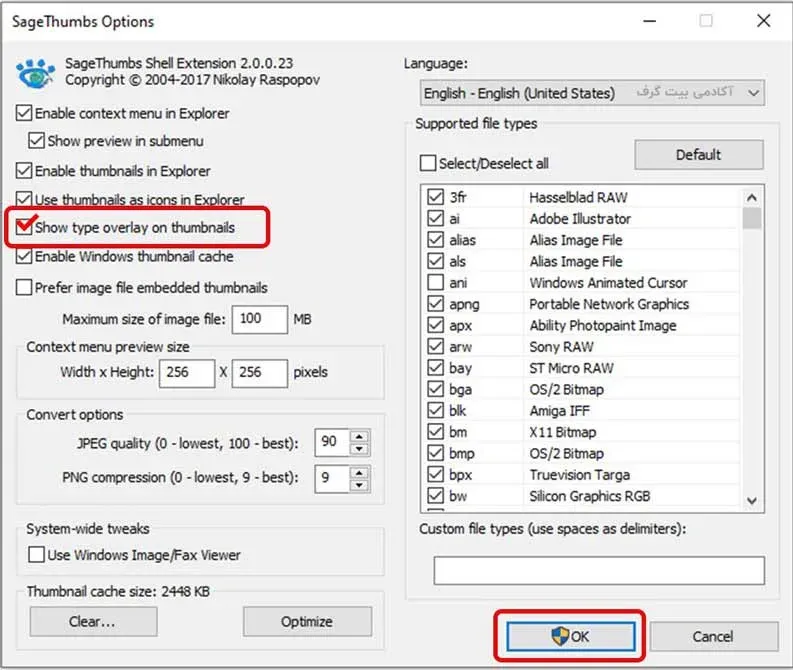Image resolution: width=793 pixels, height=670 pixels.
Task: Select the Portable Network Graphics row text
Action: [x=609, y=304]
